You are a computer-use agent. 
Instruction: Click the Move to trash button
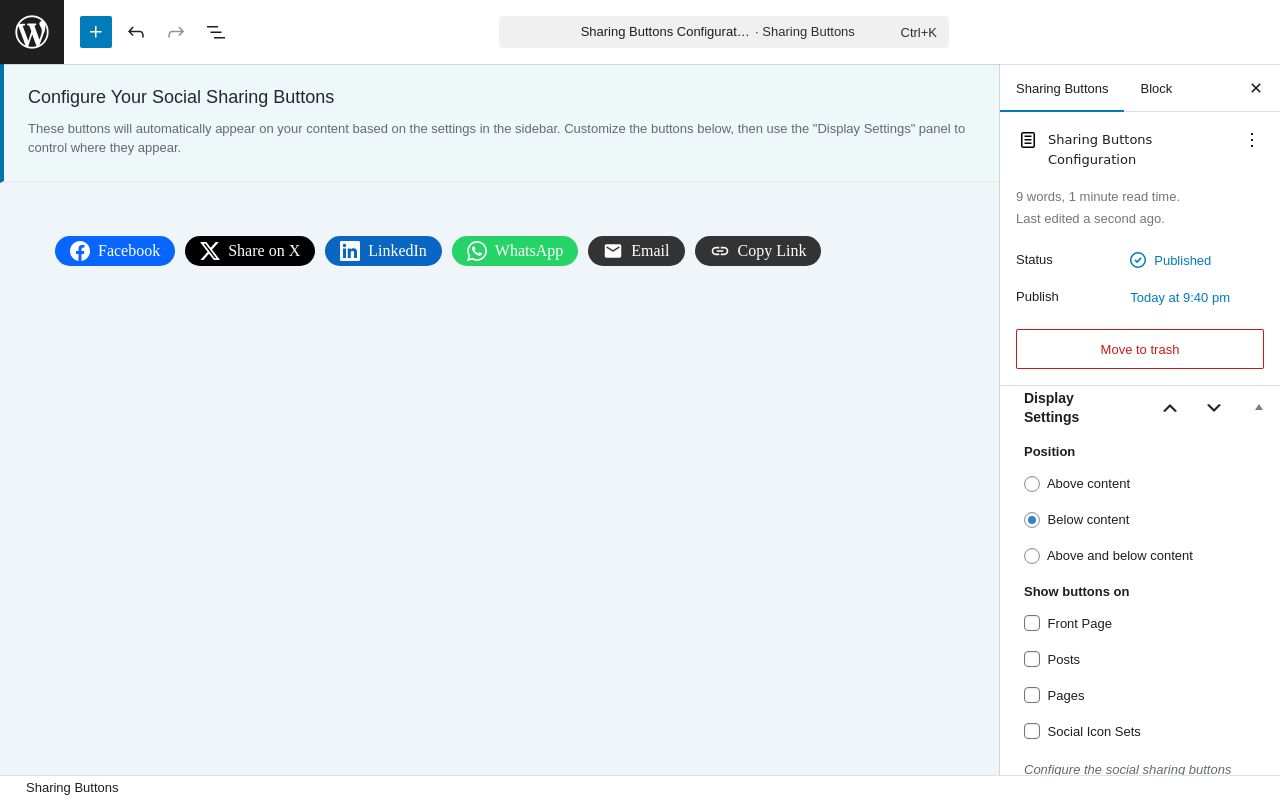coord(1140,349)
